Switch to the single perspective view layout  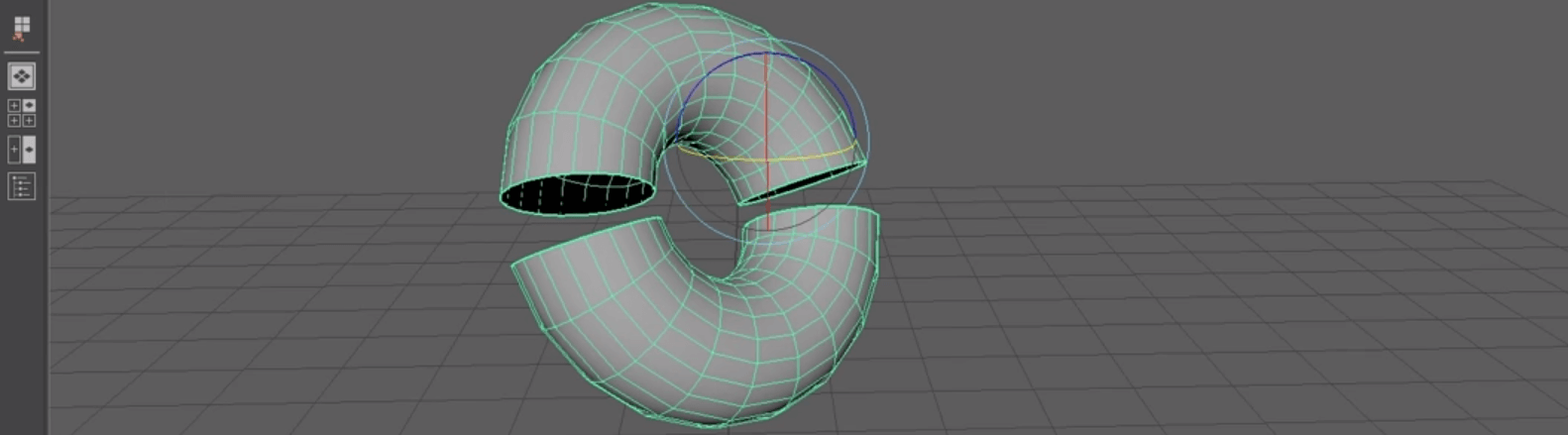21,76
